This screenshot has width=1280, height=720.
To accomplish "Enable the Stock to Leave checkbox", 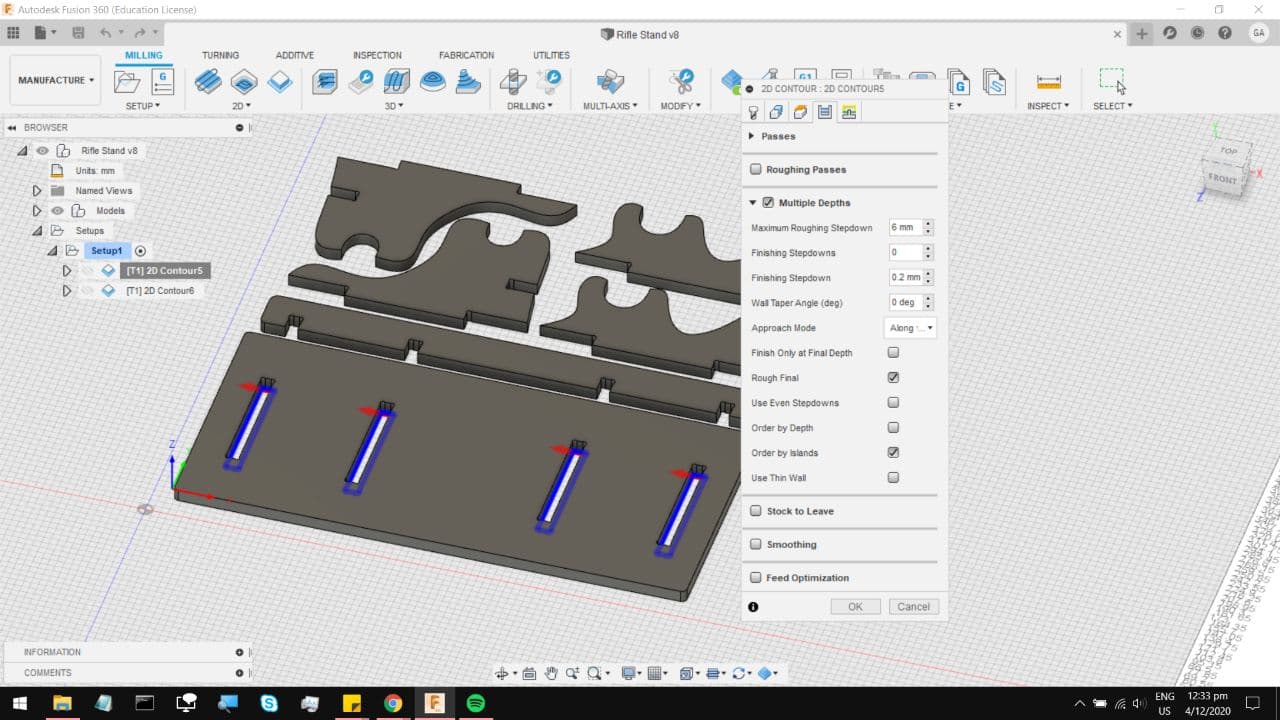I will (x=756, y=511).
